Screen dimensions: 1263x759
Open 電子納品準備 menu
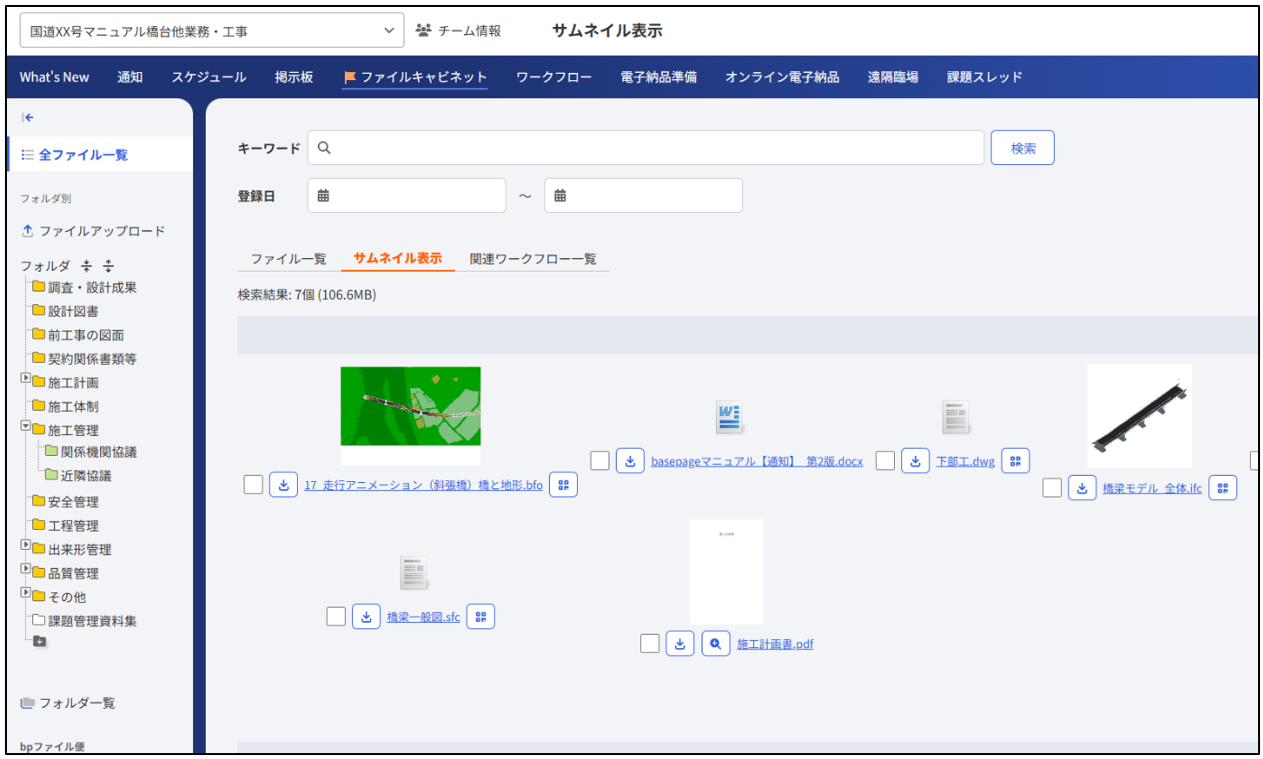pyautogui.click(x=659, y=77)
